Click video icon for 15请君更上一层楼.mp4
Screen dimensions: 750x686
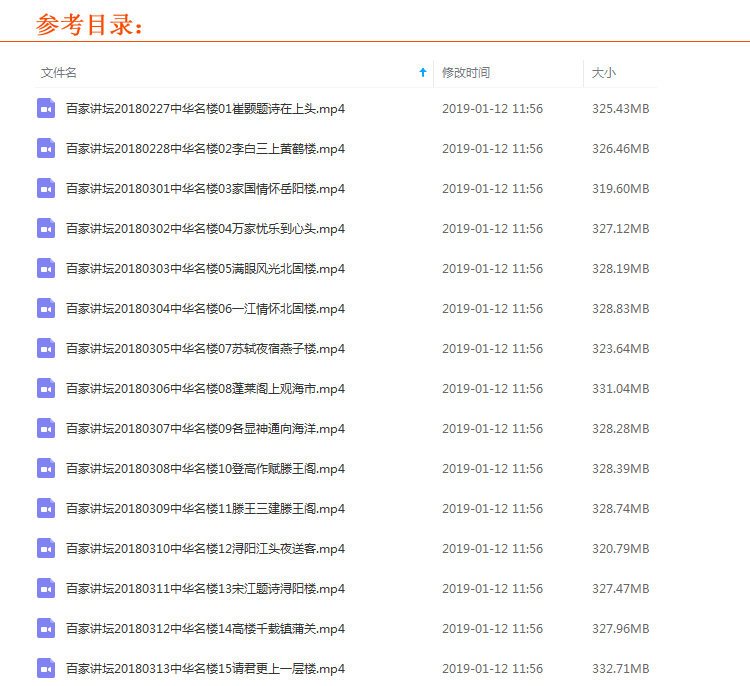coord(46,668)
